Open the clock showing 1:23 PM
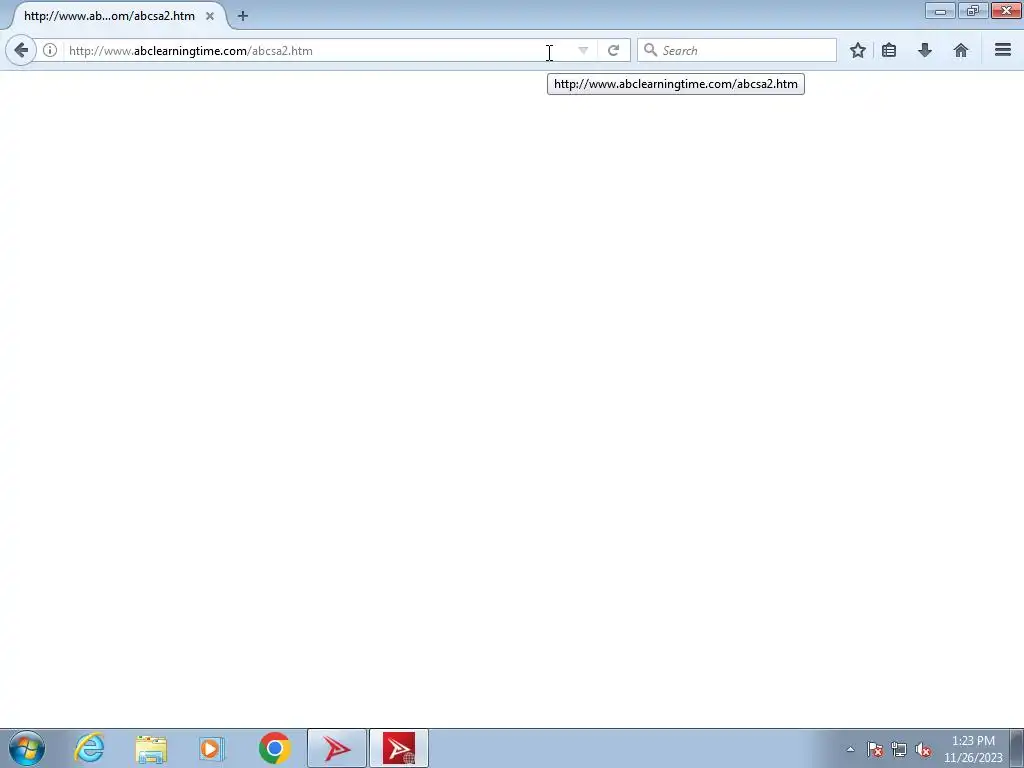This screenshot has height=768, width=1024. tap(973, 749)
